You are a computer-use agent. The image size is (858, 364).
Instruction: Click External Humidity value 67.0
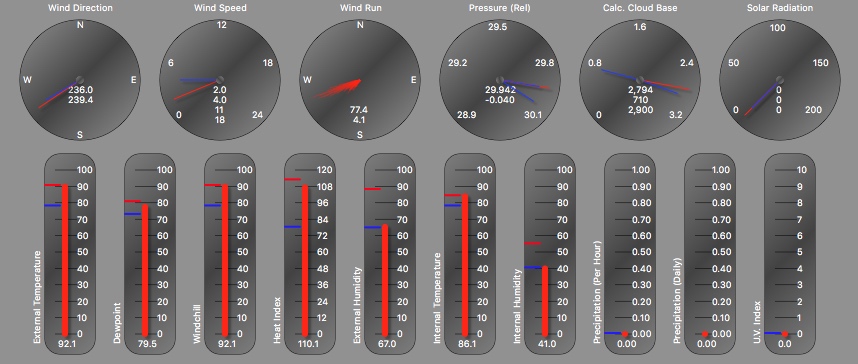(x=387, y=344)
